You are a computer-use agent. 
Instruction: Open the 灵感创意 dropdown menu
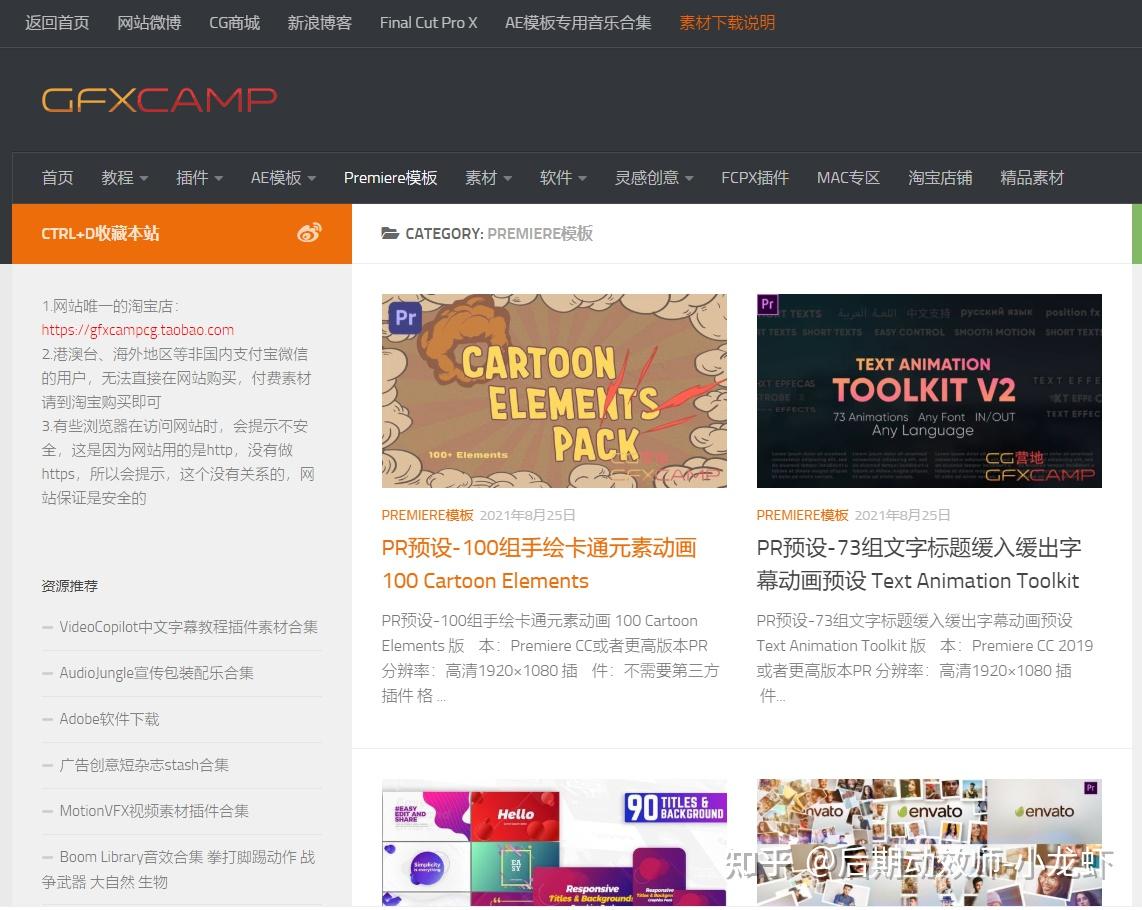click(x=647, y=177)
